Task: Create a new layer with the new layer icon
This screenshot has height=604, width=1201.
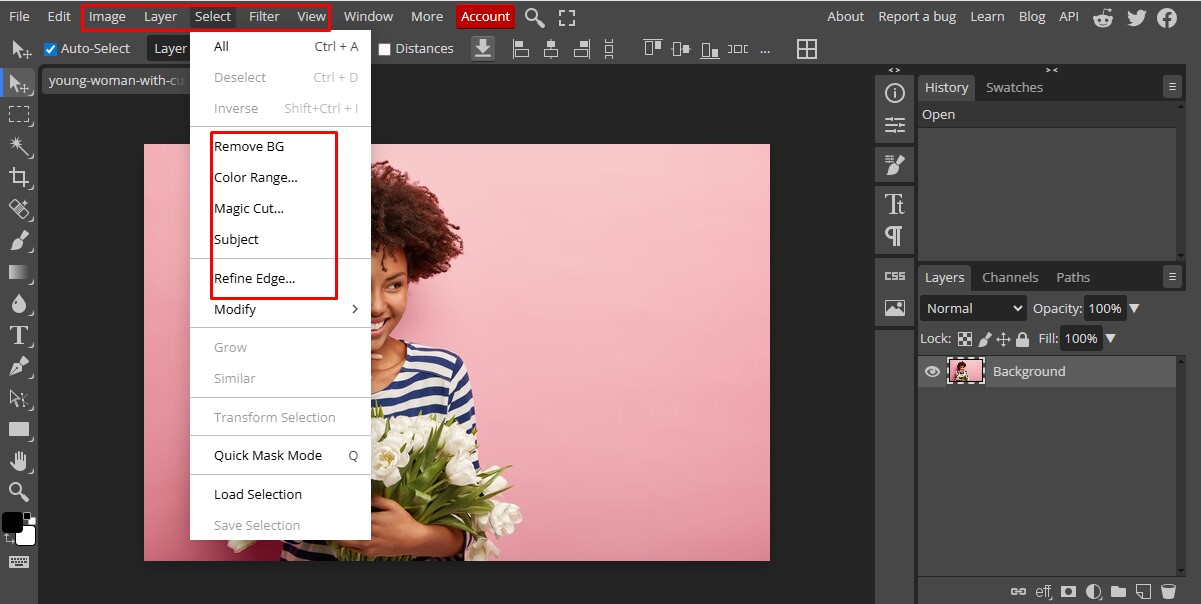Action: click(x=1143, y=591)
